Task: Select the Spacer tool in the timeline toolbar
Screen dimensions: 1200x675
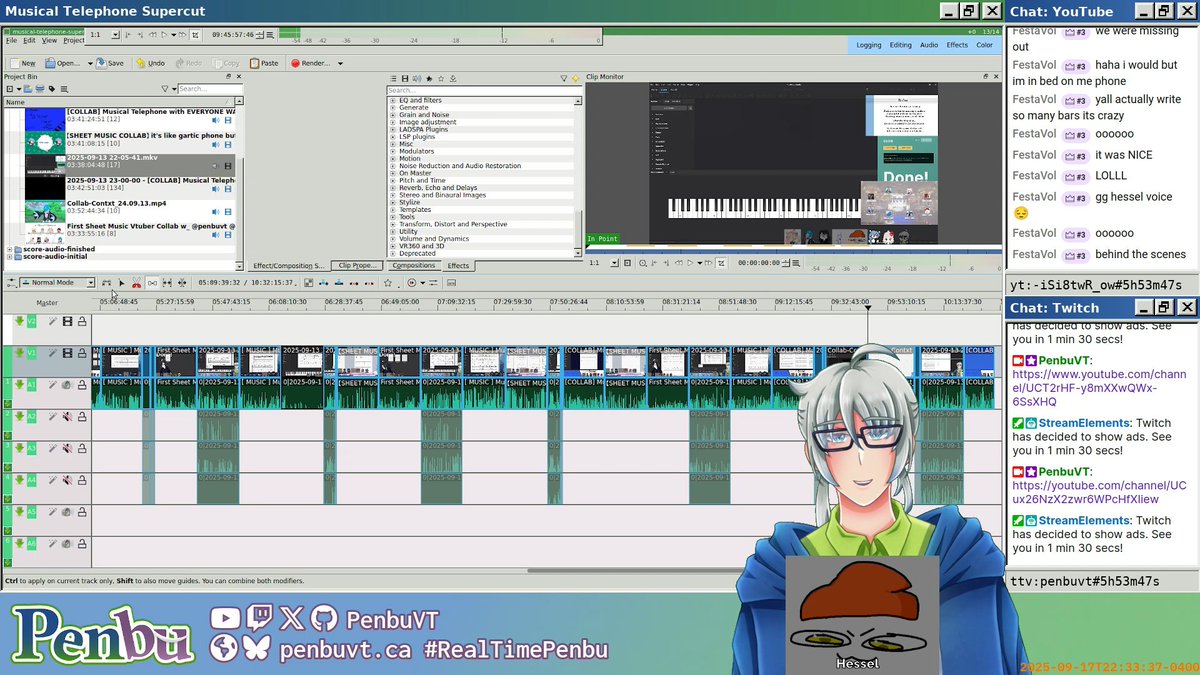Action: [x=153, y=283]
